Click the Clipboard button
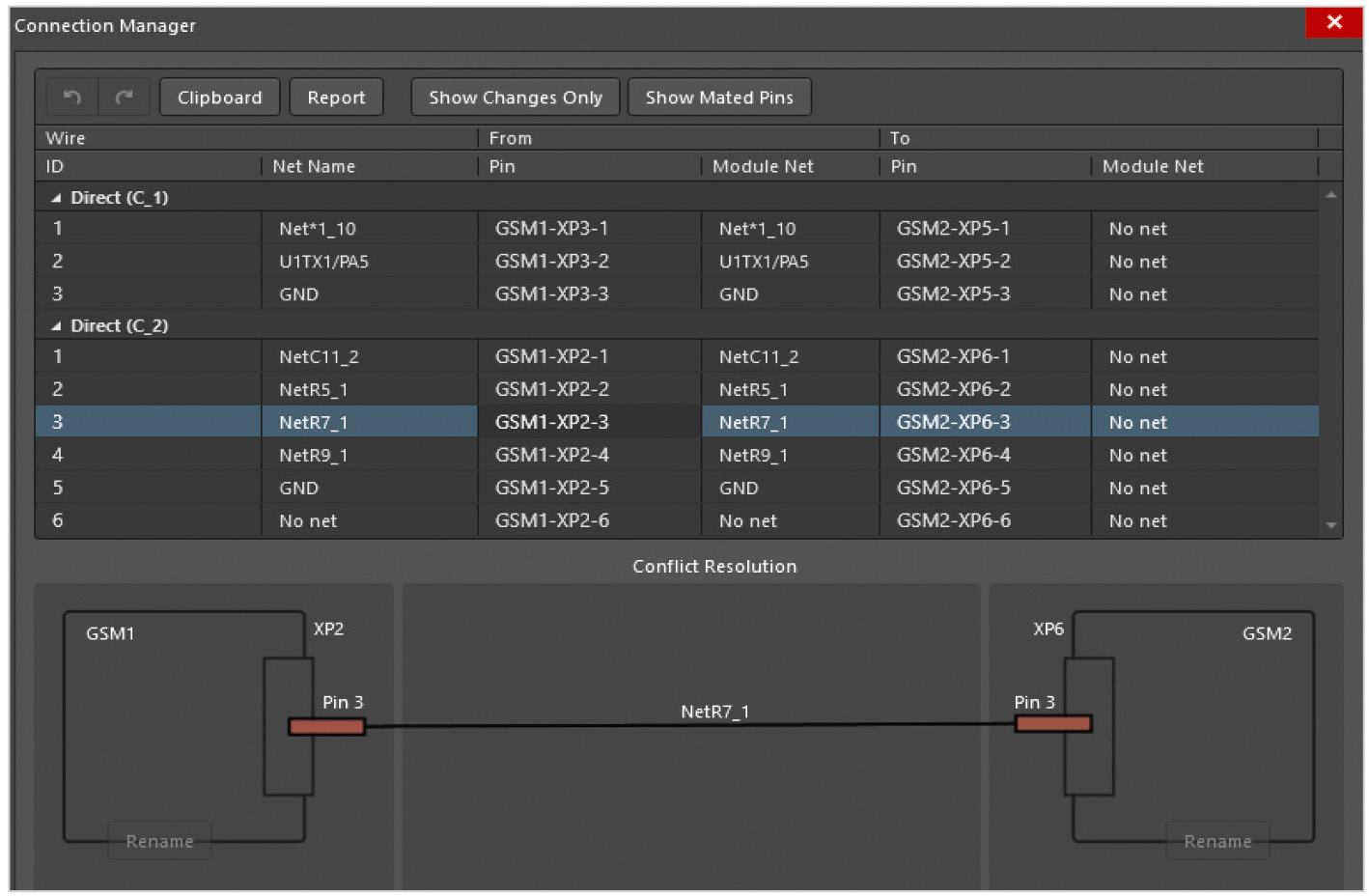The height and width of the screenshot is (896, 1369). click(219, 98)
